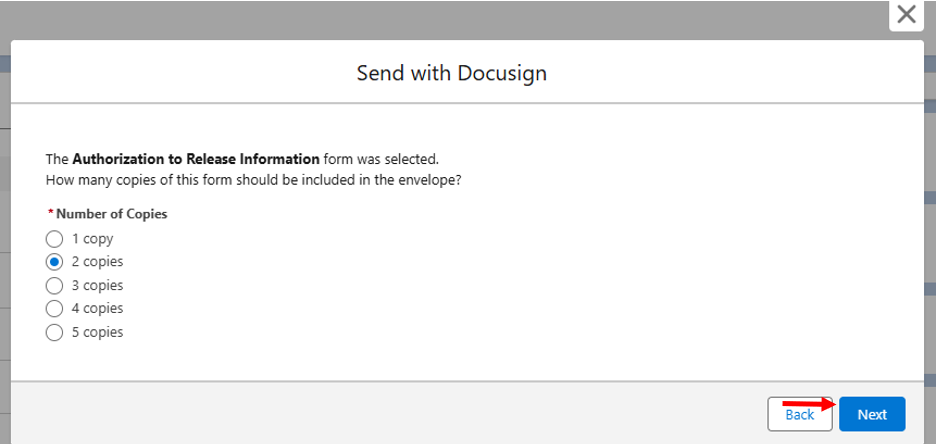Click the Authorization to Release Information text
Screen dimensions: 937x444
pos(196,160)
